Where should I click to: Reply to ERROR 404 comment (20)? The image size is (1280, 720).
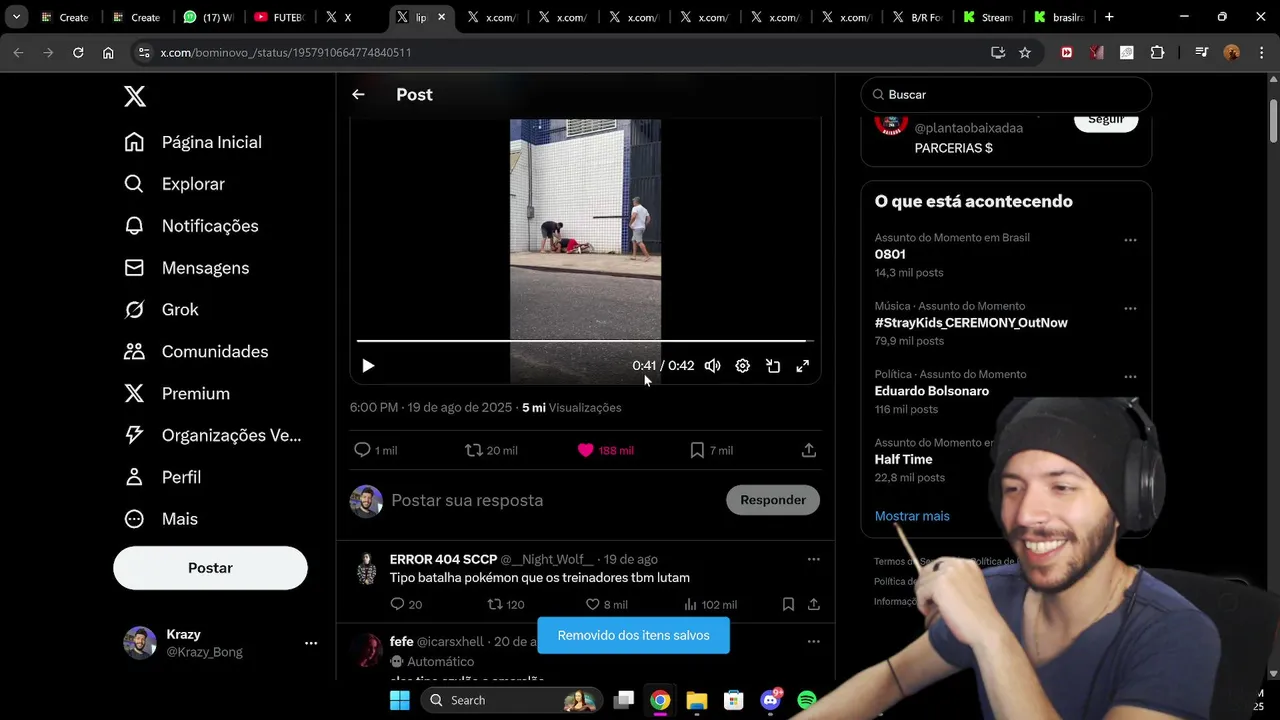(x=406, y=604)
